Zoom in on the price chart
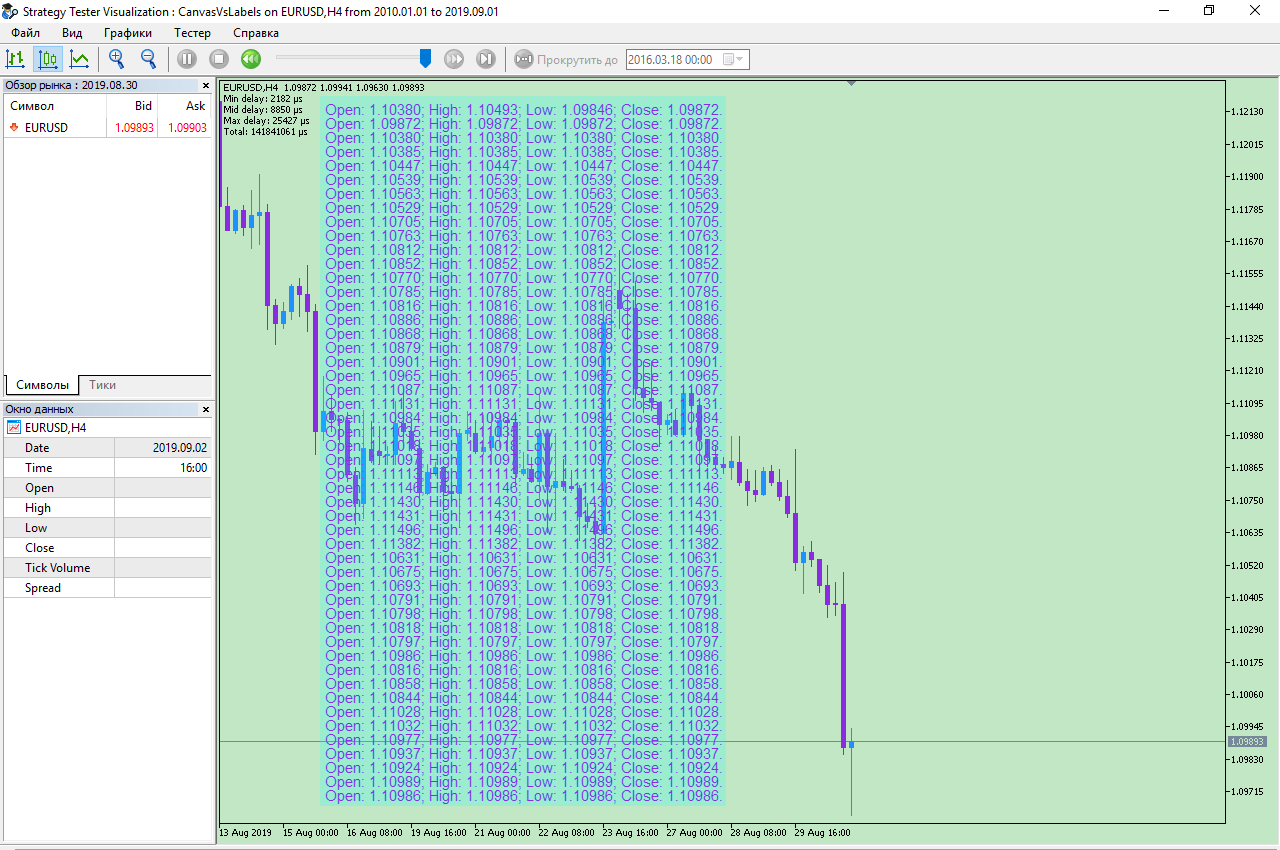This screenshot has height=850, width=1280. point(116,59)
